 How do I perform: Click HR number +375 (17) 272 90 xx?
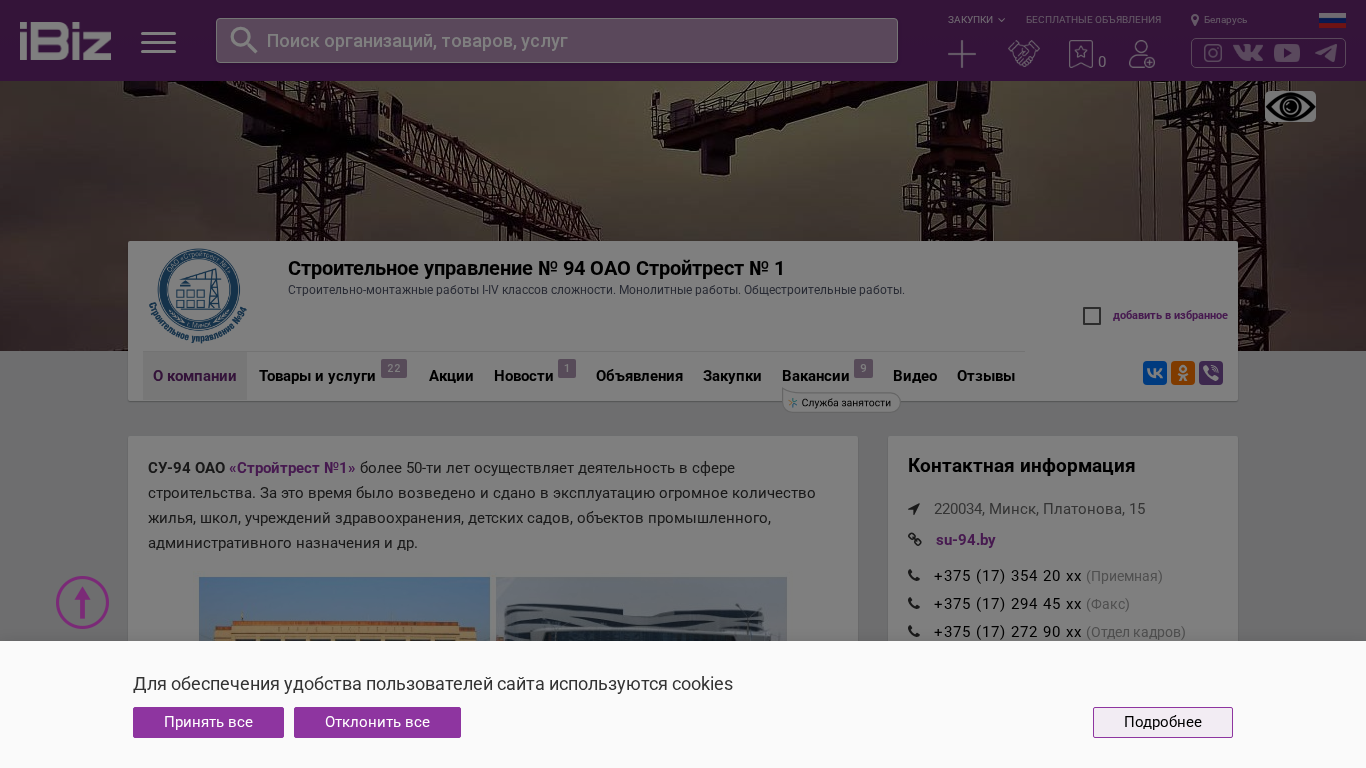(x=1008, y=632)
